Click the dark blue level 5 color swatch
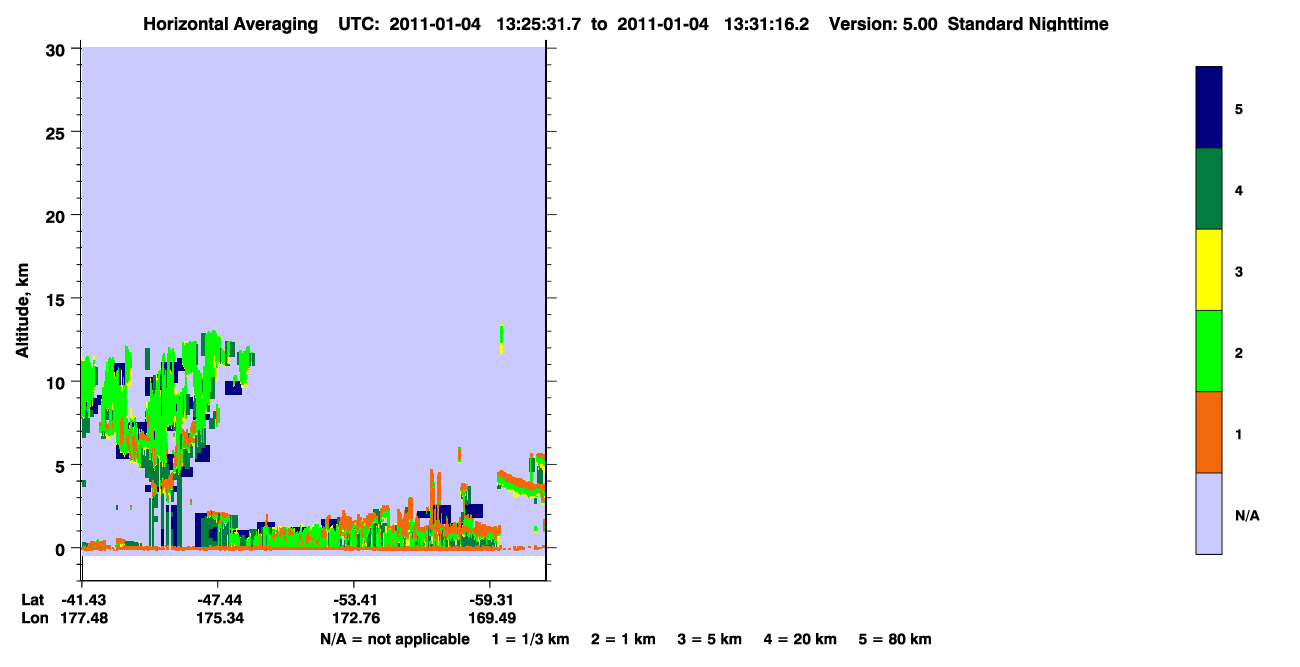The width and height of the screenshot is (1300, 667). tap(1209, 108)
